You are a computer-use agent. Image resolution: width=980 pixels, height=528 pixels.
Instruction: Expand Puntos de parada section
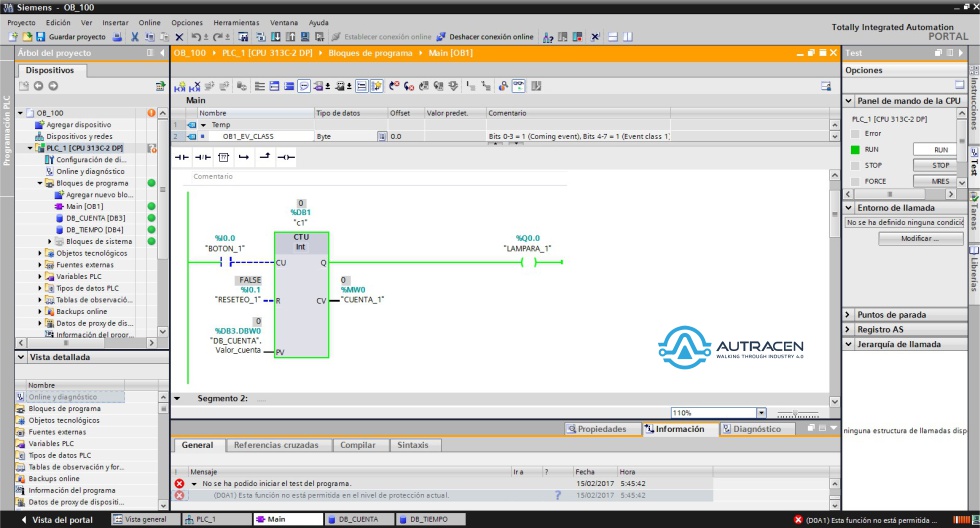pyautogui.click(x=849, y=315)
